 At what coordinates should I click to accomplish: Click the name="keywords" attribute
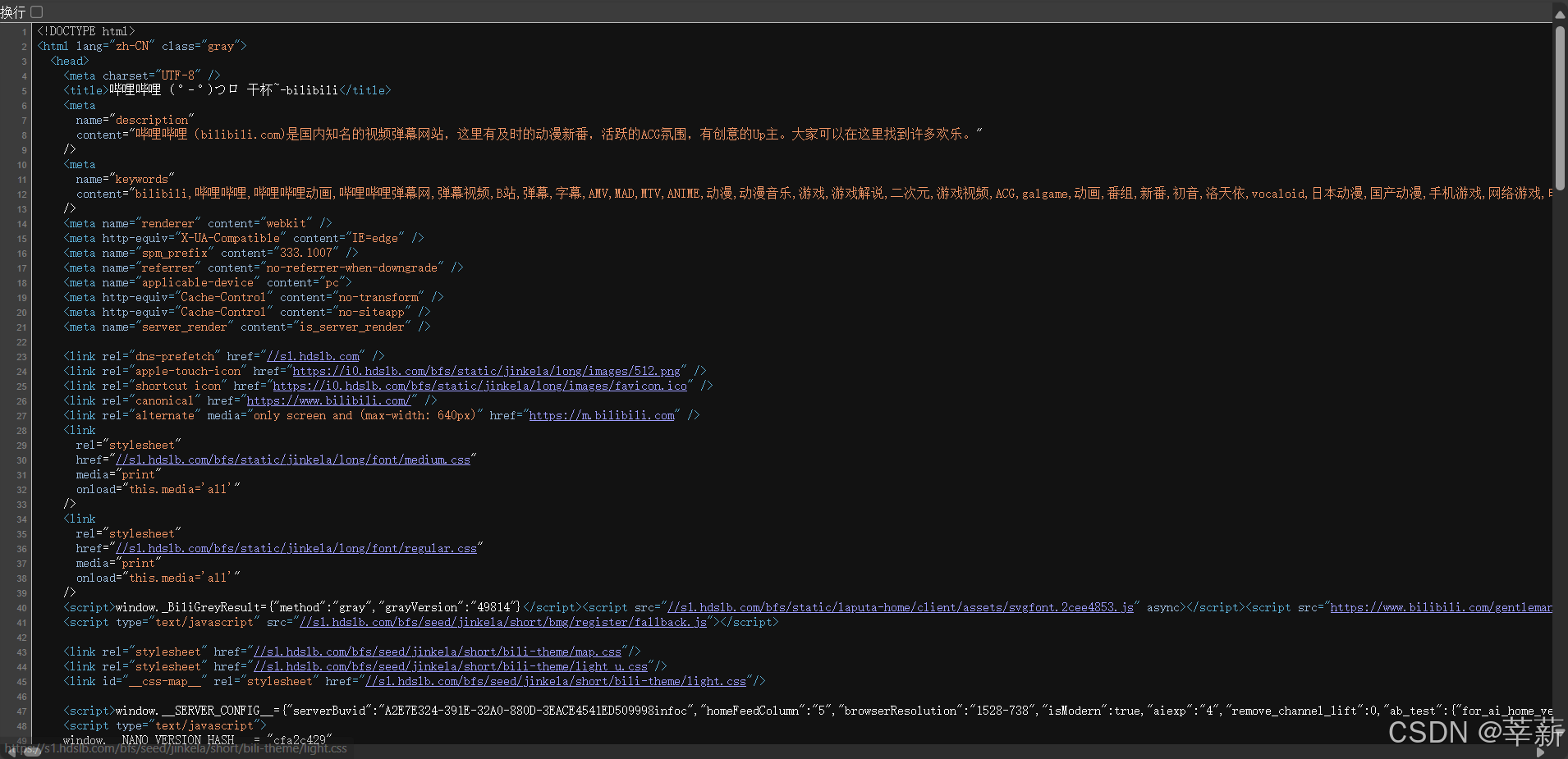coord(126,179)
